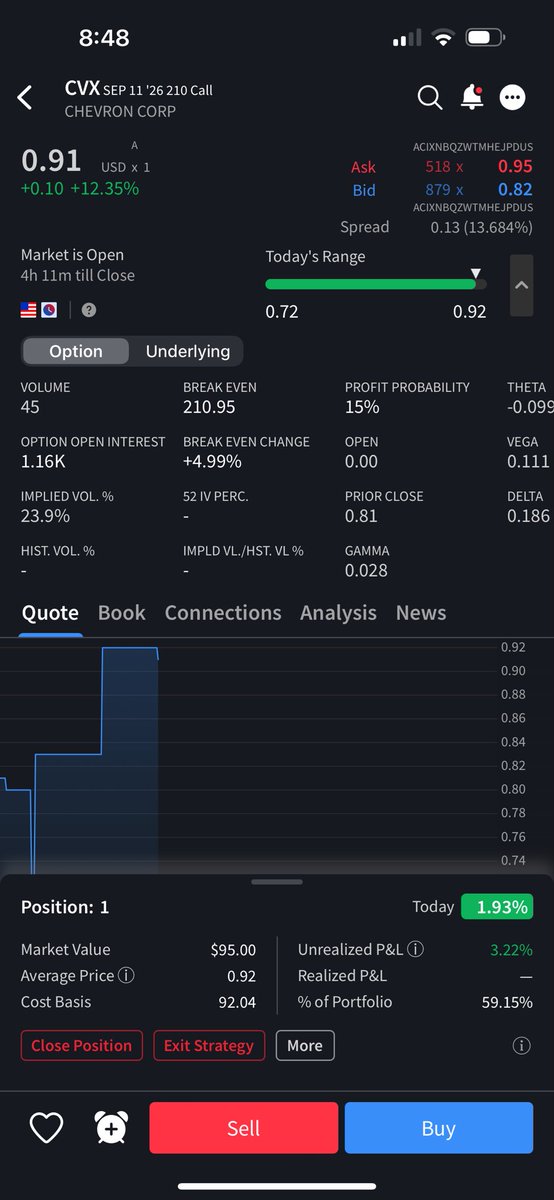Tap the position panel drag handle

pyautogui.click(x=277, y=882)
